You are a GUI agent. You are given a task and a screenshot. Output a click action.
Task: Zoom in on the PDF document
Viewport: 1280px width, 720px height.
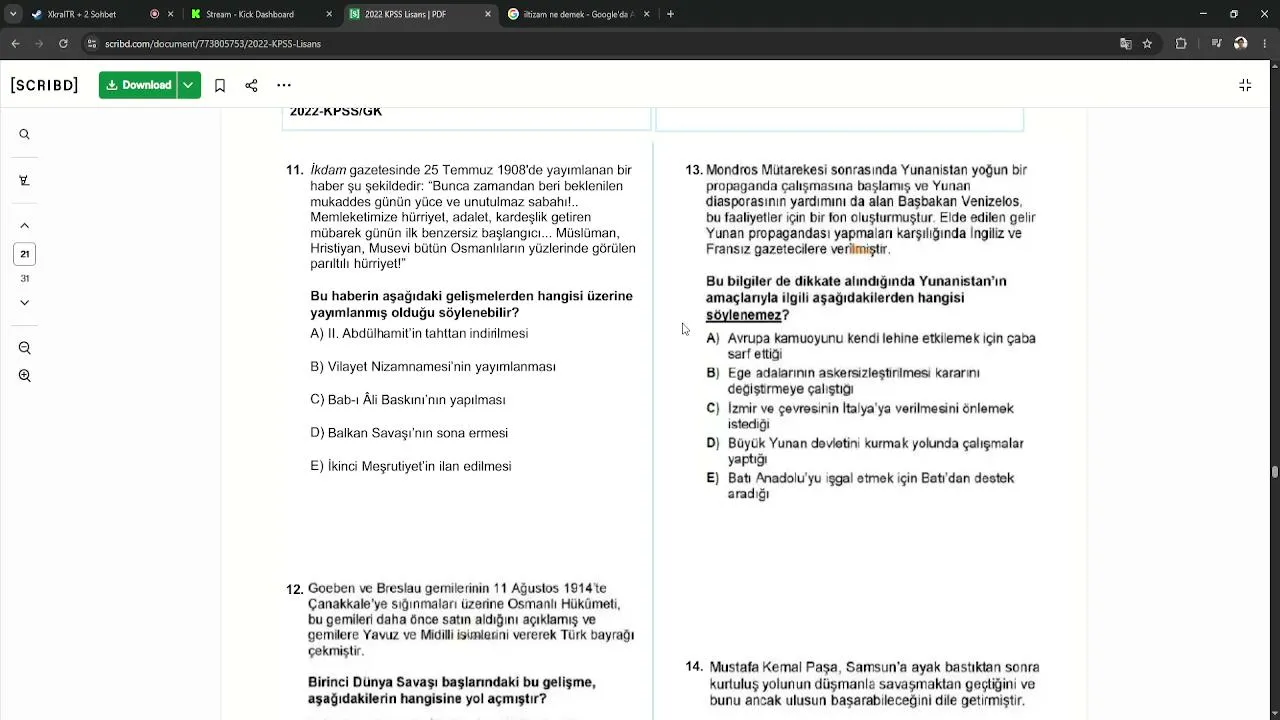tap(25, 376)
